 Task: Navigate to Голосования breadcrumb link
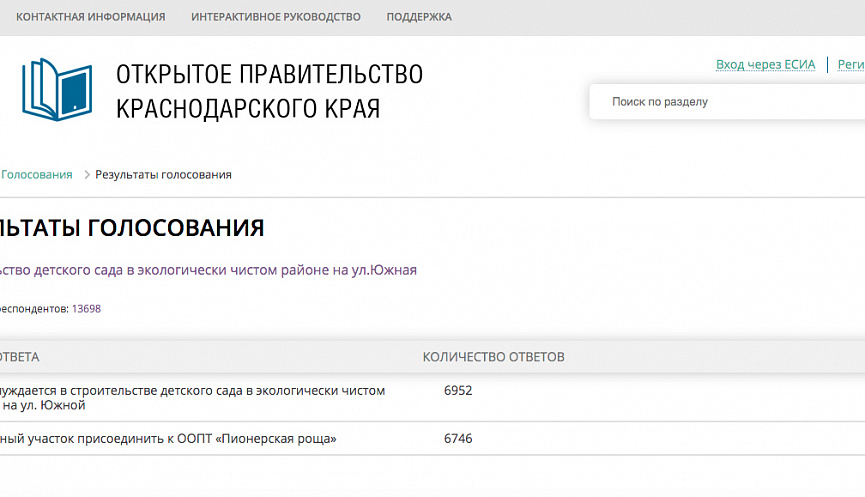point(37,175)
